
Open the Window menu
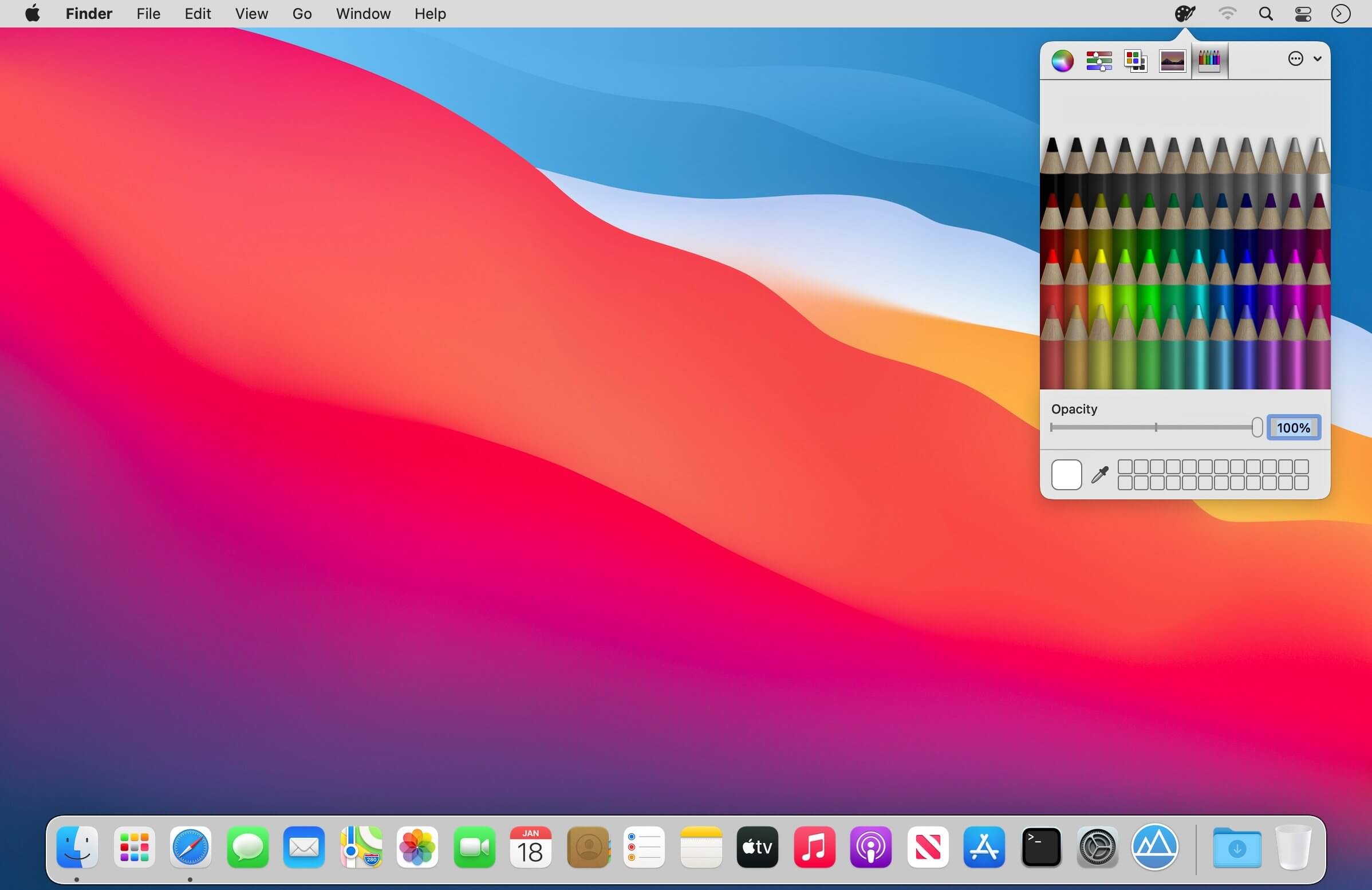point(363,14)
